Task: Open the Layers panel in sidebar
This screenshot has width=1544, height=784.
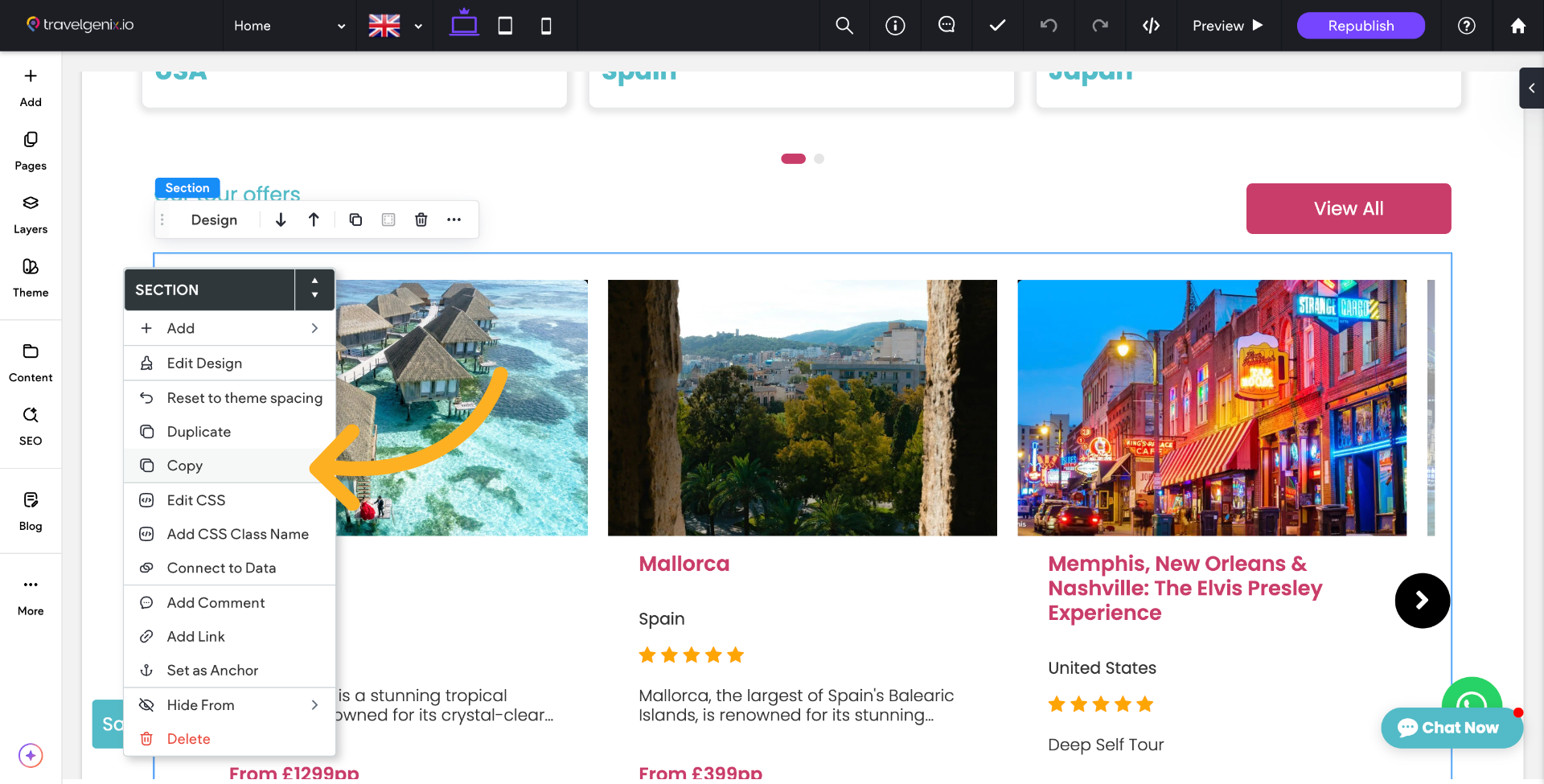Action: pyautogui.click(x=31, y=214)
